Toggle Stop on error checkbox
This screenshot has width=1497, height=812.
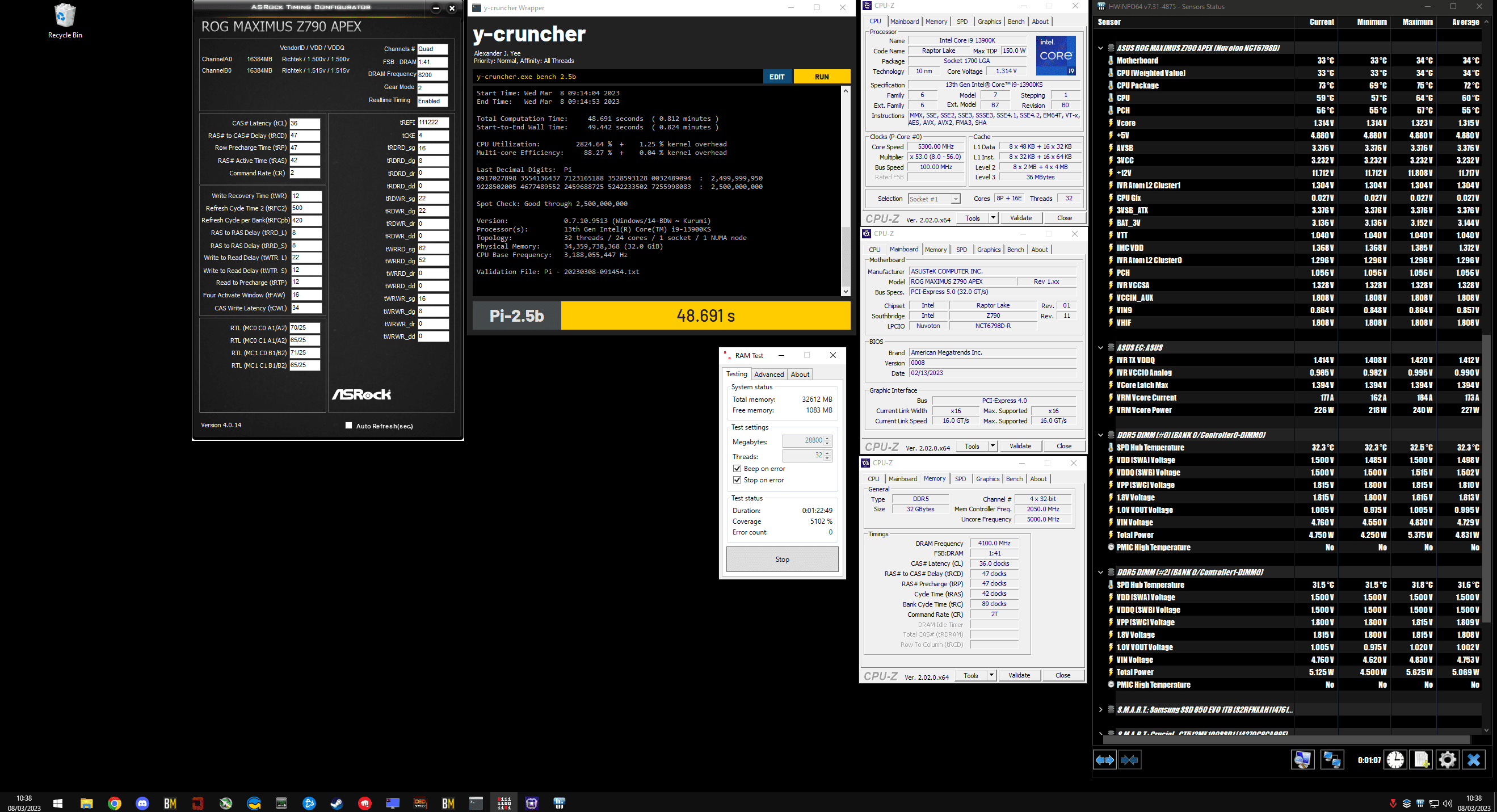(737, 480)
